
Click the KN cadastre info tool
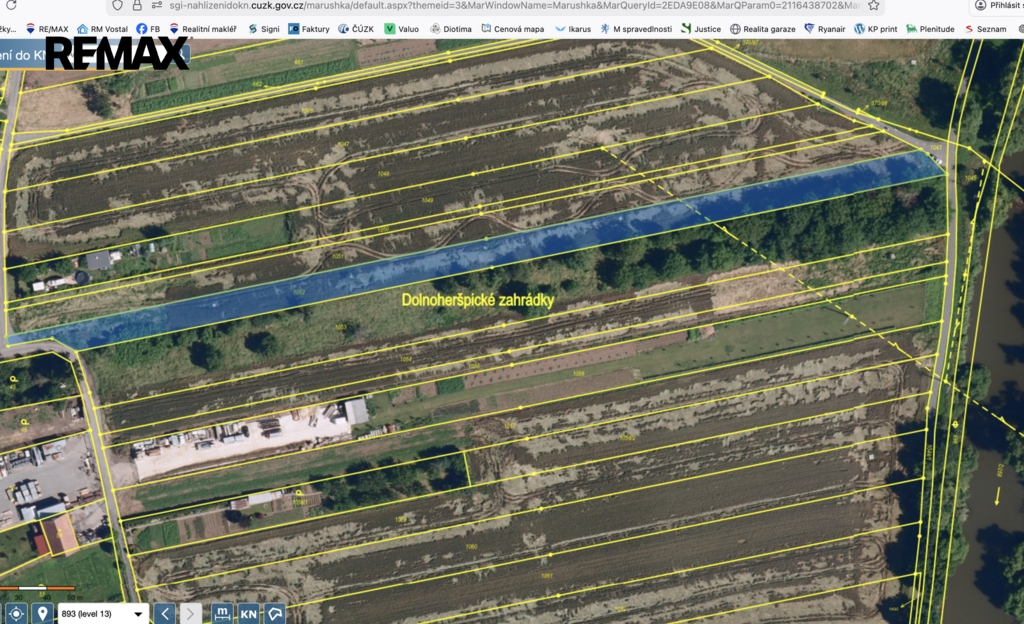(x=248, y=614)
